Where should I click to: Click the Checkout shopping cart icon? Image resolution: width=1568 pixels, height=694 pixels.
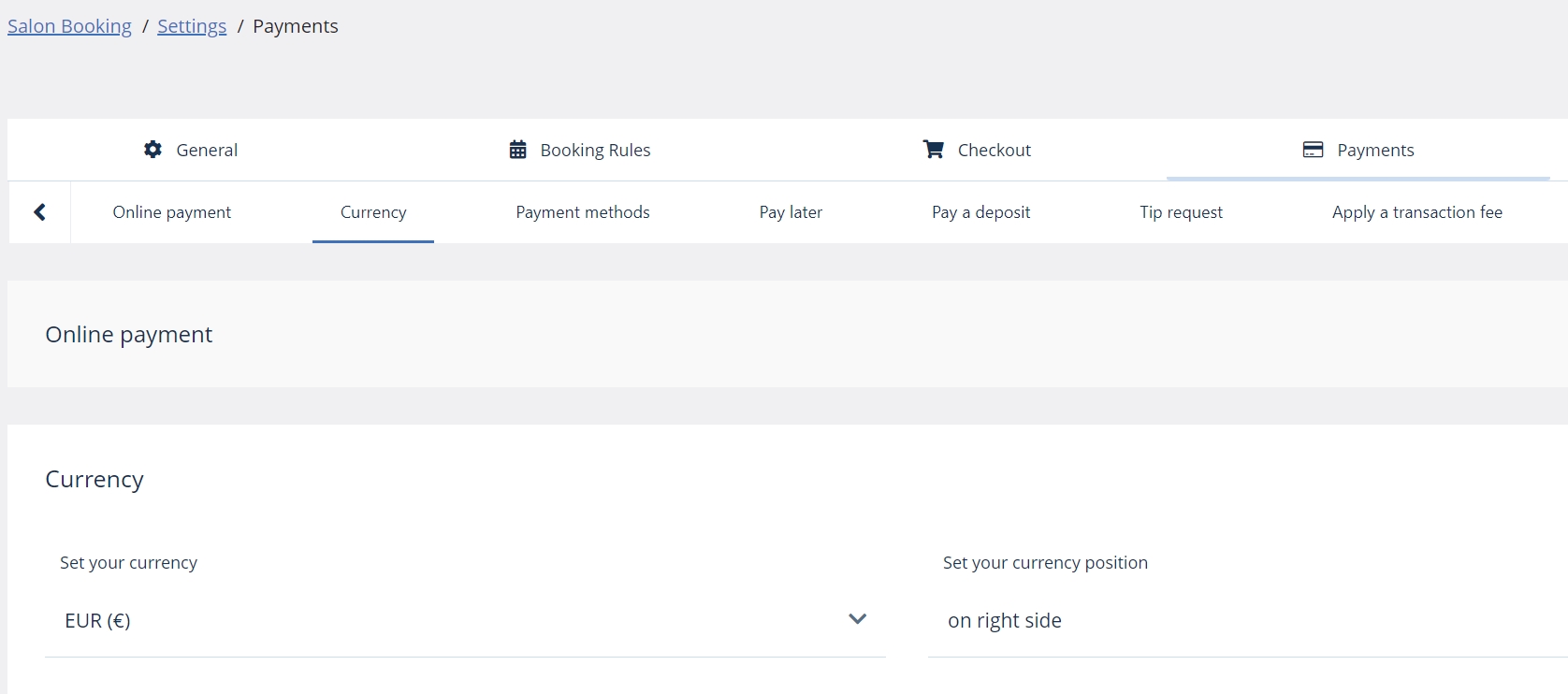933,150
